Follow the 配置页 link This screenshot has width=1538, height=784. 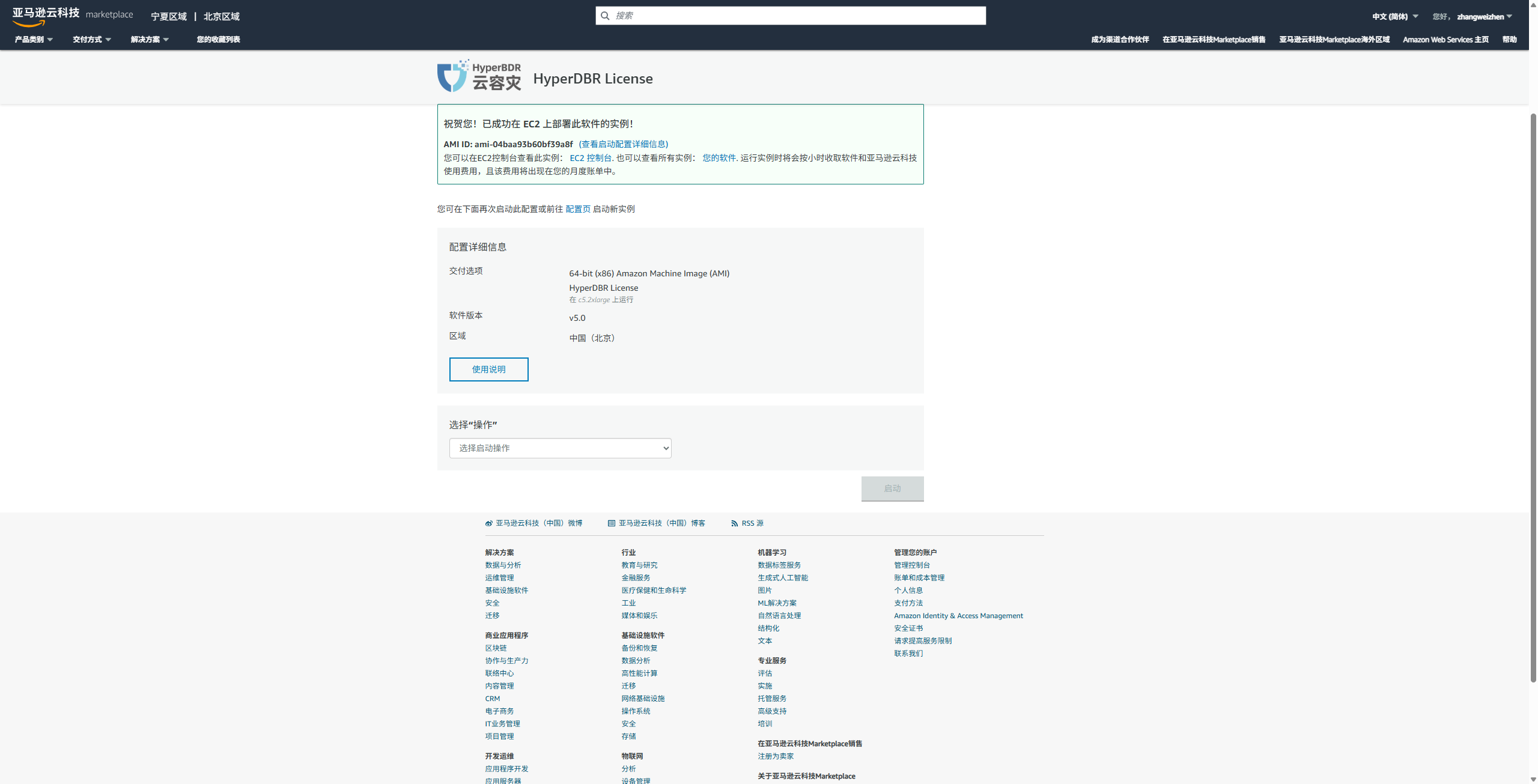click(x=578, y=209)
